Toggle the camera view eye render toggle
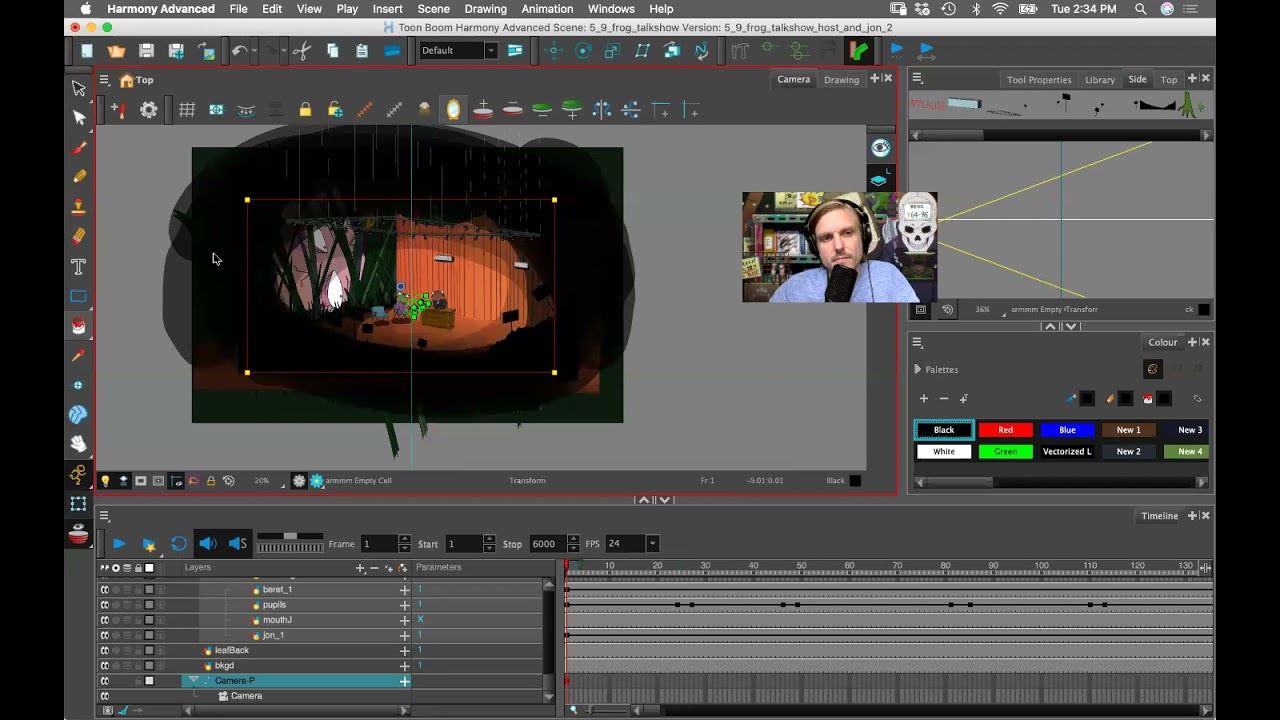This screenshot has width=1280, height=720. pyautogui.click(x=880, y=148)
